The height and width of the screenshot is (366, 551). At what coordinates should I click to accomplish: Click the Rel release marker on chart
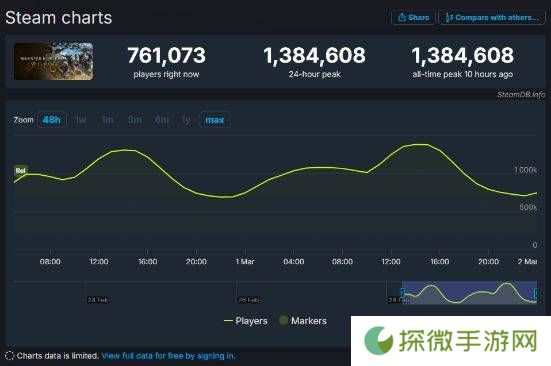coord(20,171)
